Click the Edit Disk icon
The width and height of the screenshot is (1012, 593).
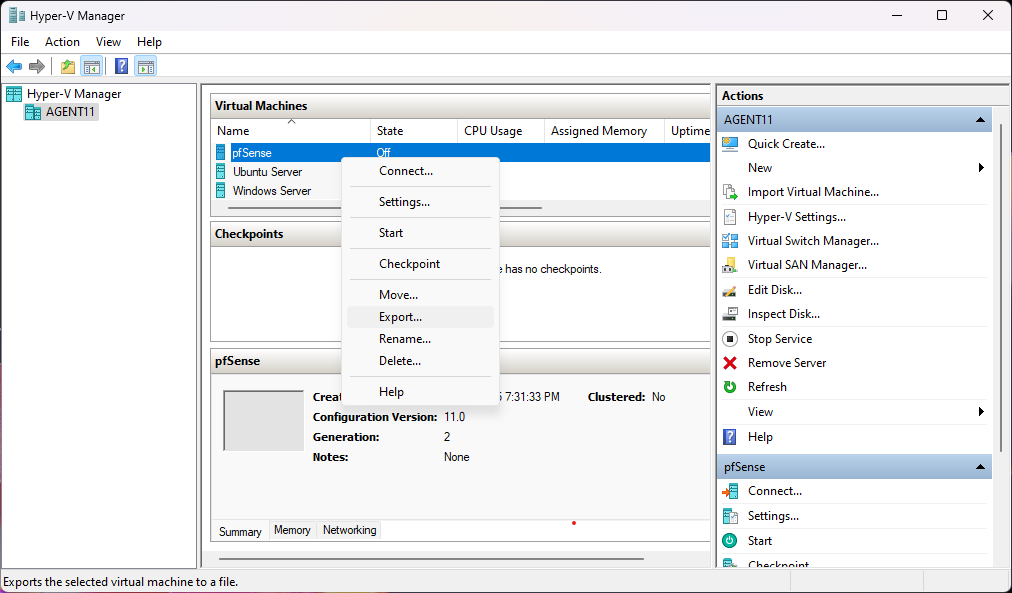click(730, 290)
